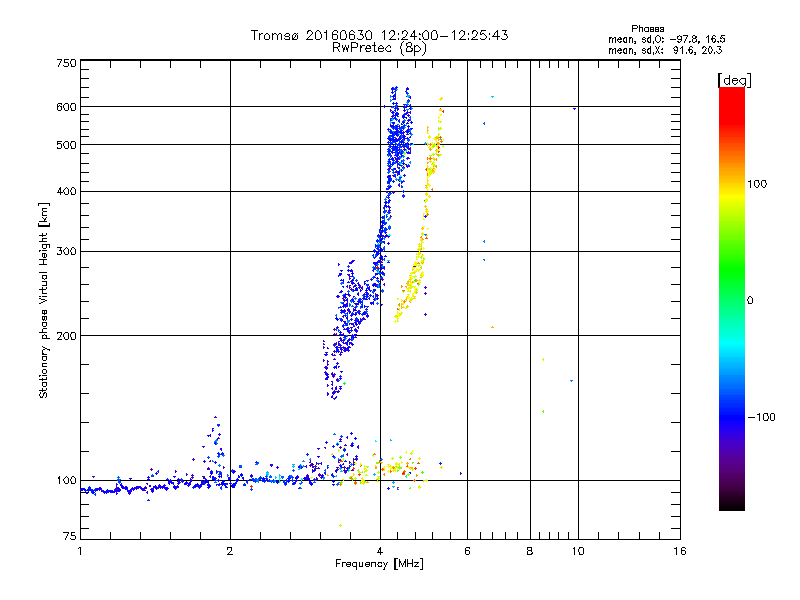Click the '8' x-axis tick label
The height and width of the screenshot is (600, 800).
(530, 551)
